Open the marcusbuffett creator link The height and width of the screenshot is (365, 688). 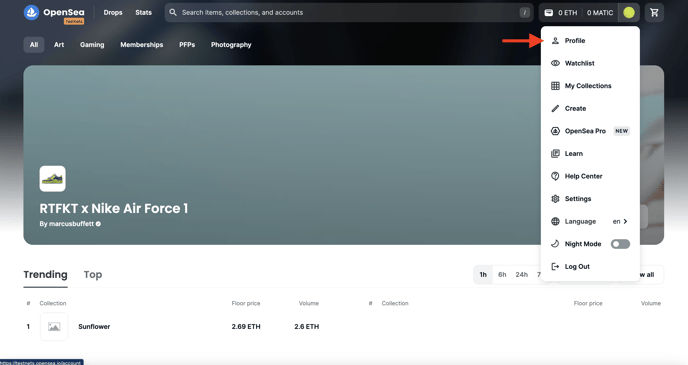(71, 224)
